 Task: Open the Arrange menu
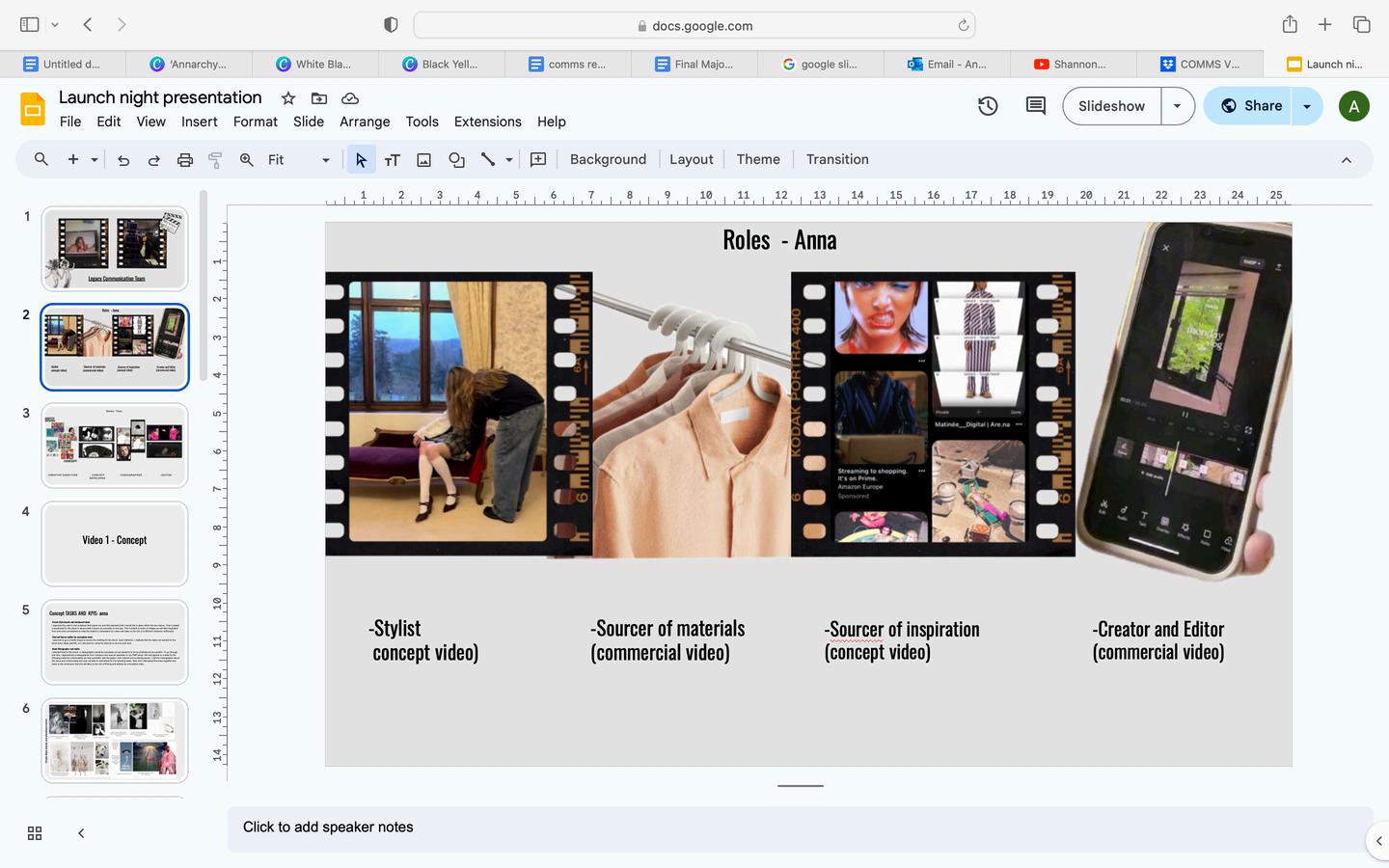point(365,122)
